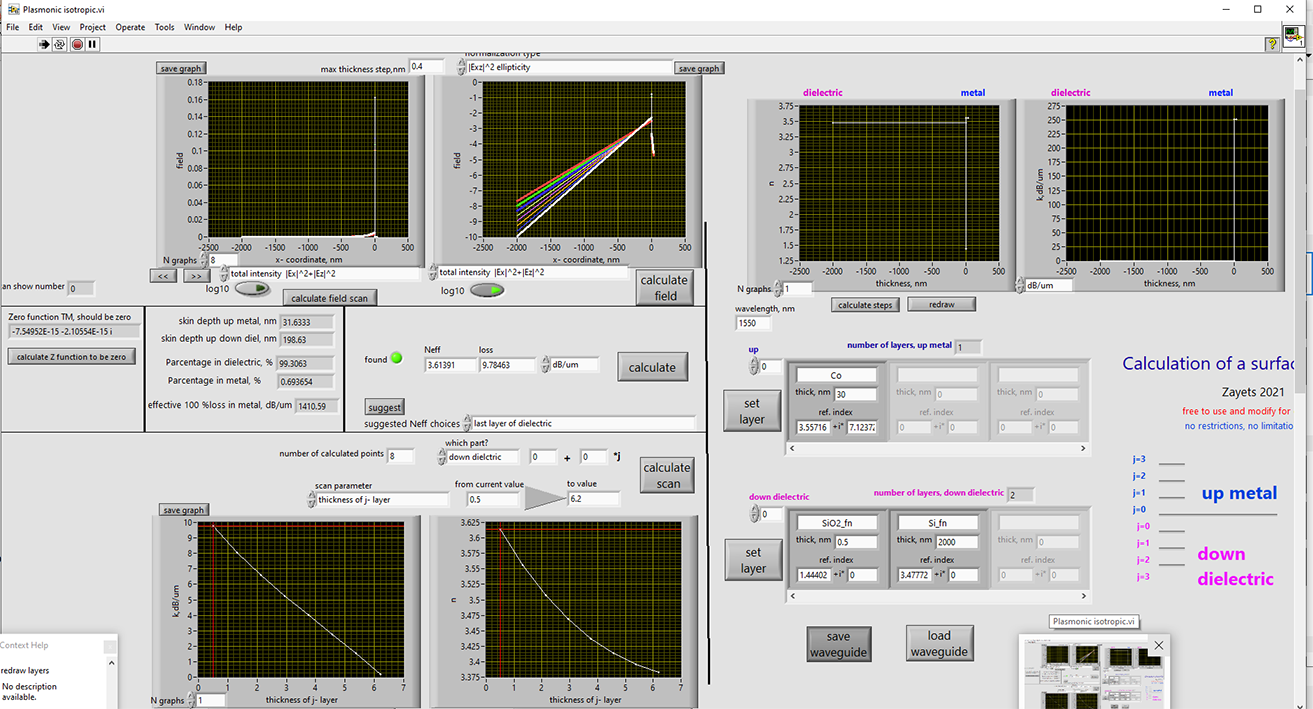Click the Pause icon in the toolbar
The image size is (1313, 709).
[93, 44]
